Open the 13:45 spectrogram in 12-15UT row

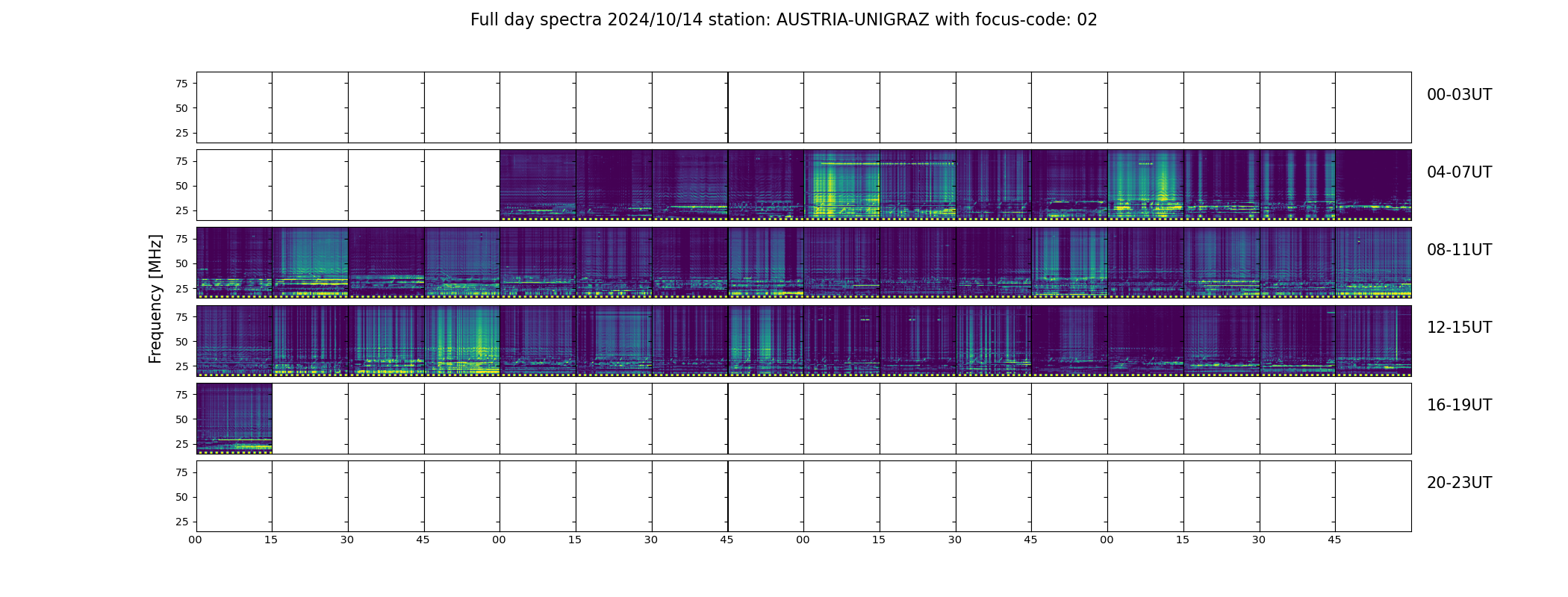pyautogui.click(x=765, y=340)
